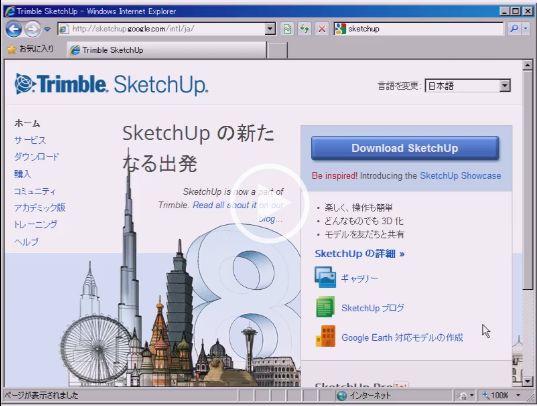Click the magnifier search button
This screenshot has height=406, width=537.
[x=514, y=29]
